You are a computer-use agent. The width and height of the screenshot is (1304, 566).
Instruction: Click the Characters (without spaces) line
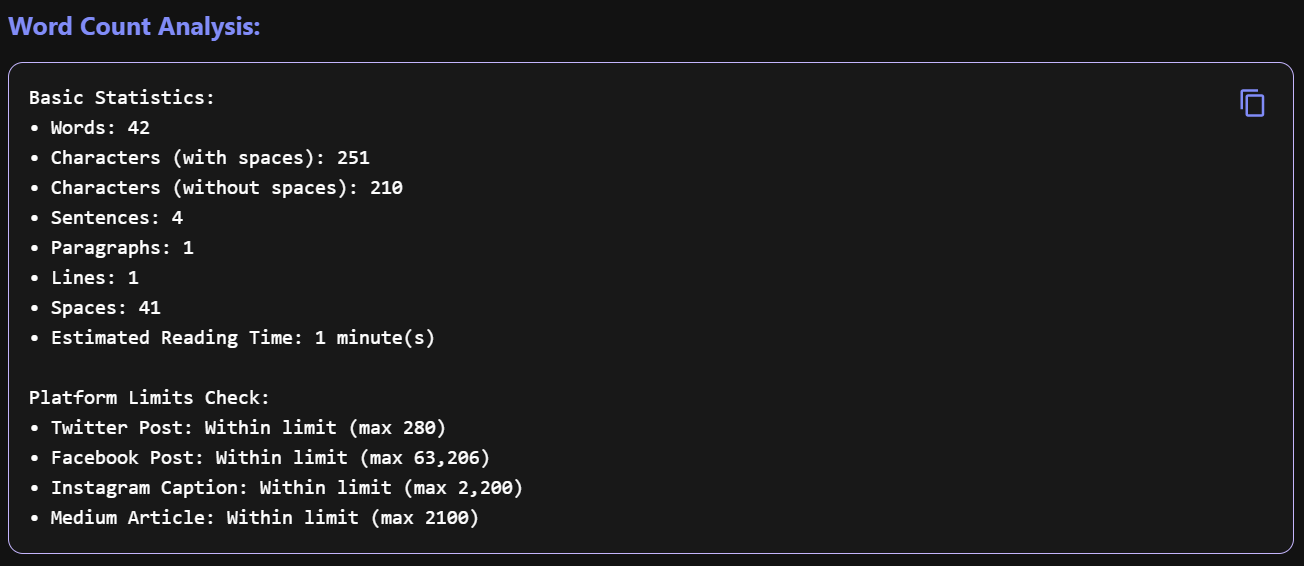(x=216, y=188)
